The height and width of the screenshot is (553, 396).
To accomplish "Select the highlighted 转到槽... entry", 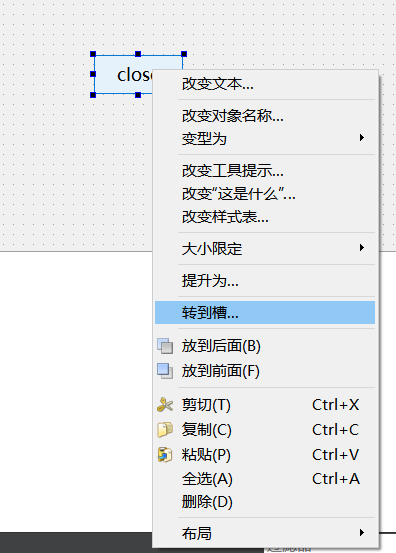I will (265, 312).
